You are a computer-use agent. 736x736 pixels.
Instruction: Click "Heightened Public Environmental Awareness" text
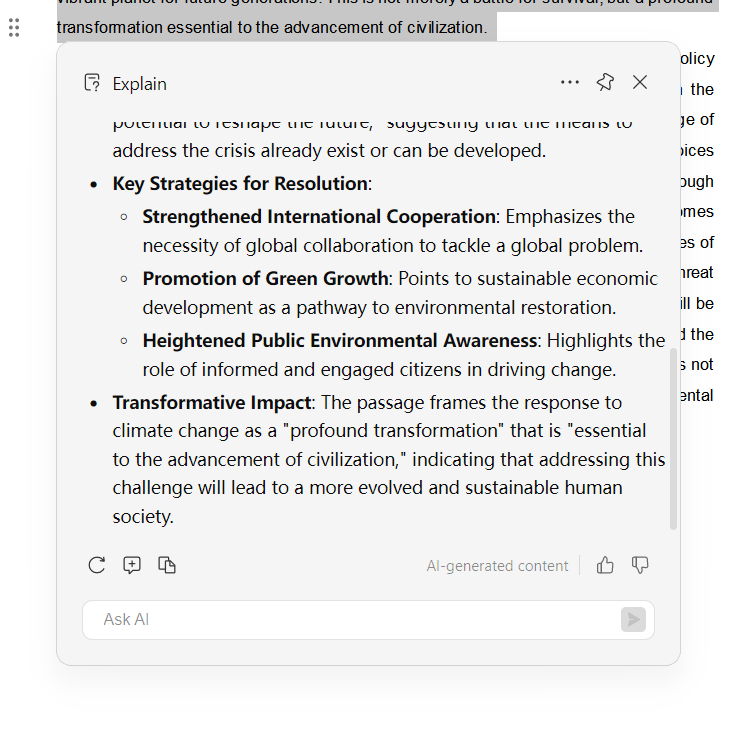(340, 341)
